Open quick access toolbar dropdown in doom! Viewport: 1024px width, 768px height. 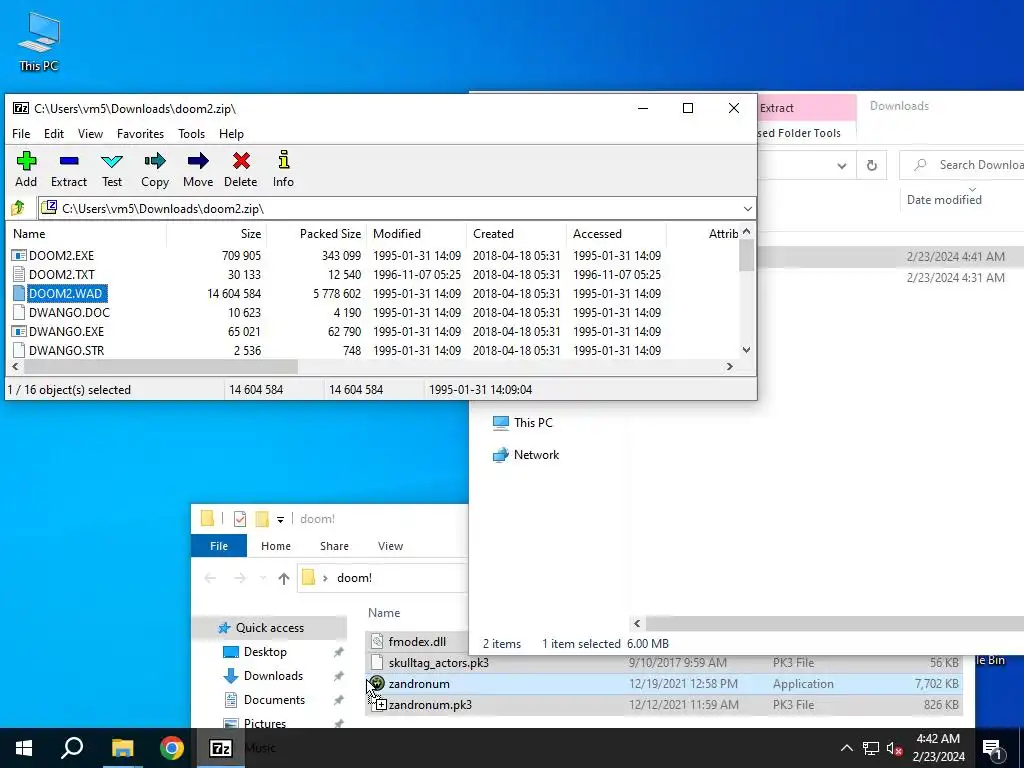coord(280,520)
